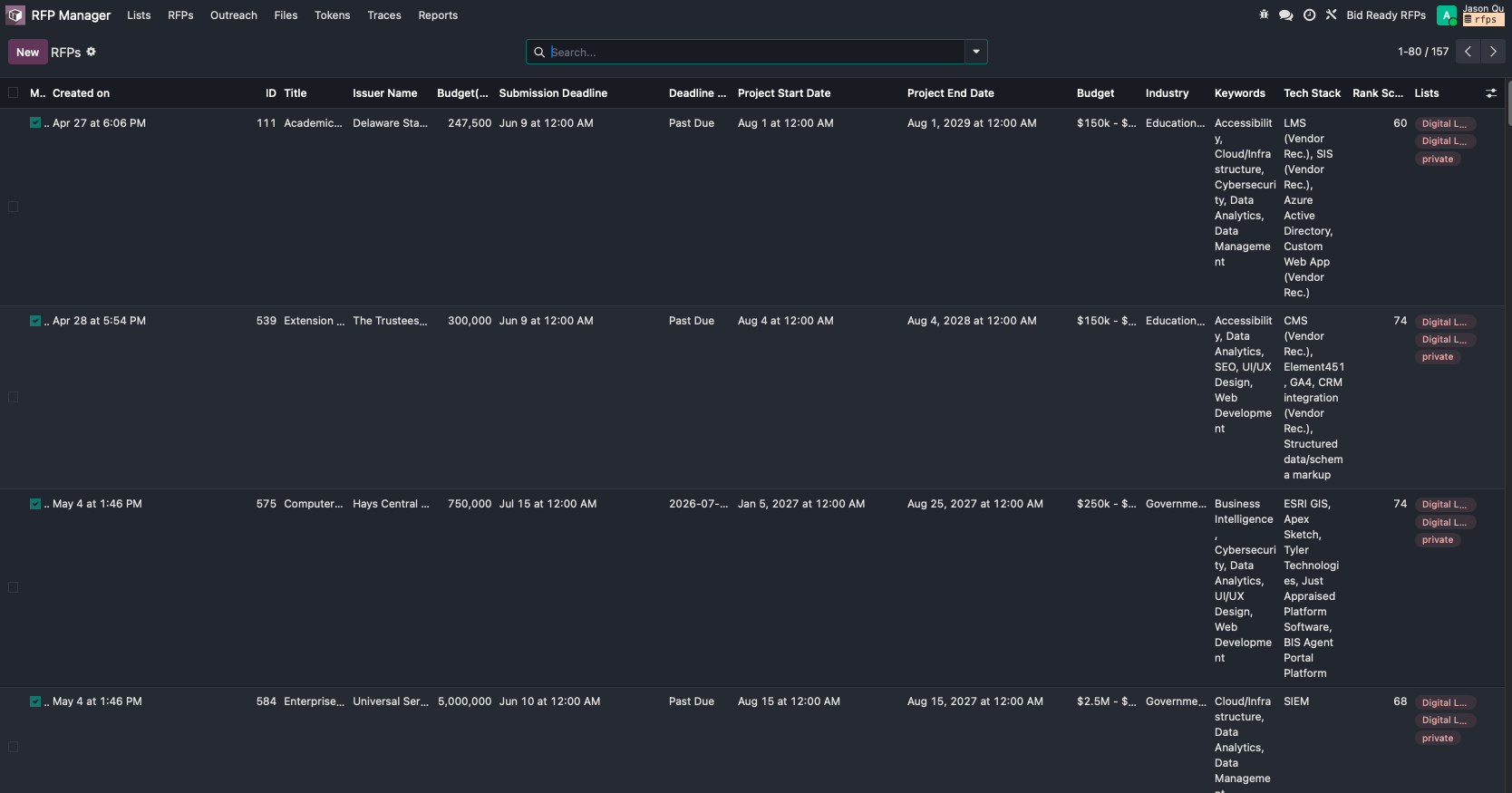Viewport: 1512px width, 793px height.
Task: Open the RFPs menu in top navbar
Action: click(x=180, y=15)
